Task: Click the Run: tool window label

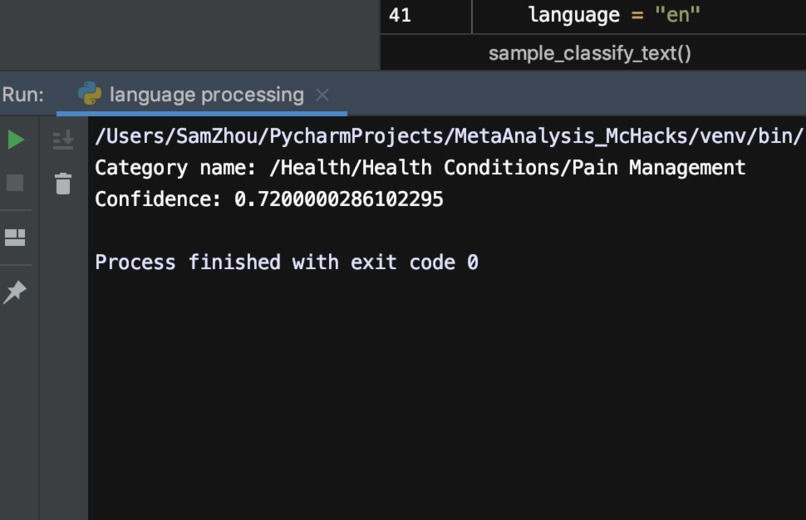Action: [23, 95]
